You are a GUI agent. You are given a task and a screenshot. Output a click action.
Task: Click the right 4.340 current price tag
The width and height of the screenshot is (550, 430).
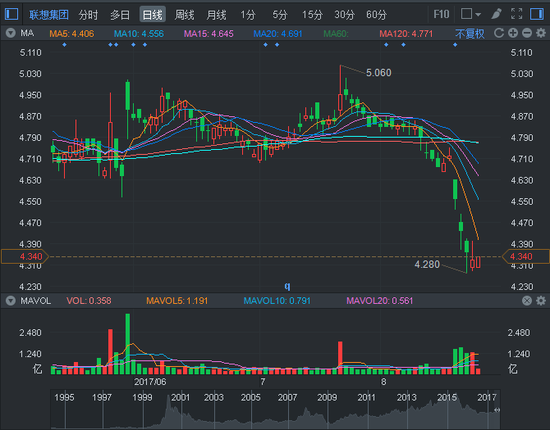[526, 256]
